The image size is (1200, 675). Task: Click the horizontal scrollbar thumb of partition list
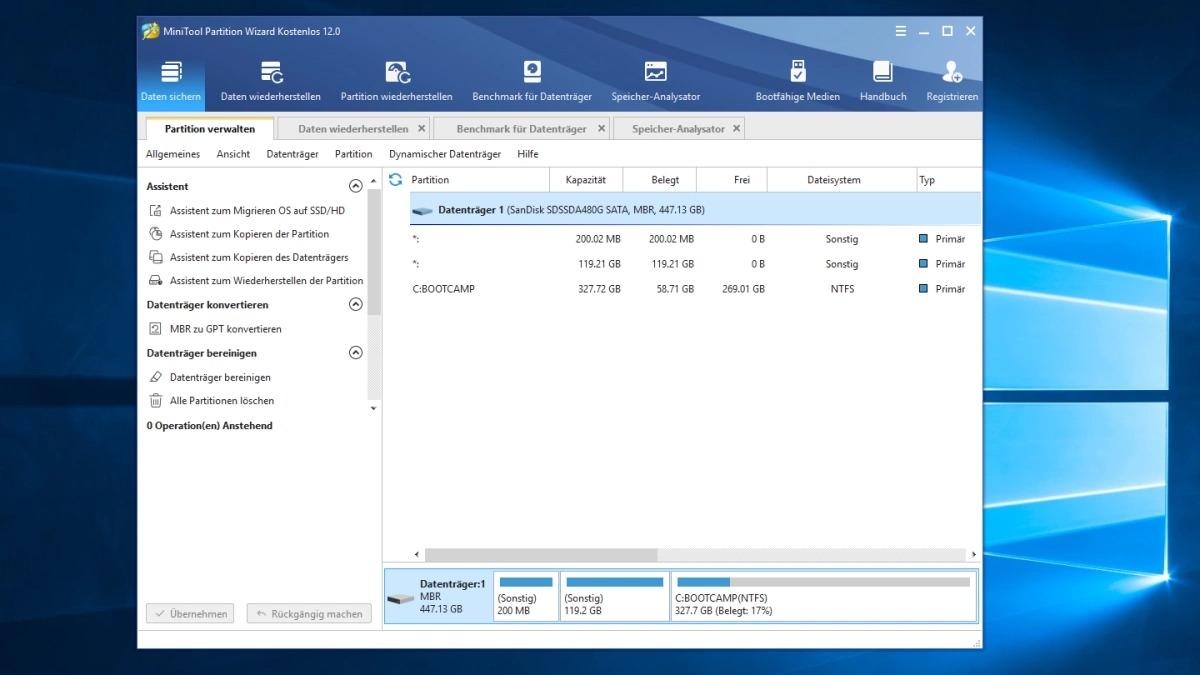click(541, 554)
